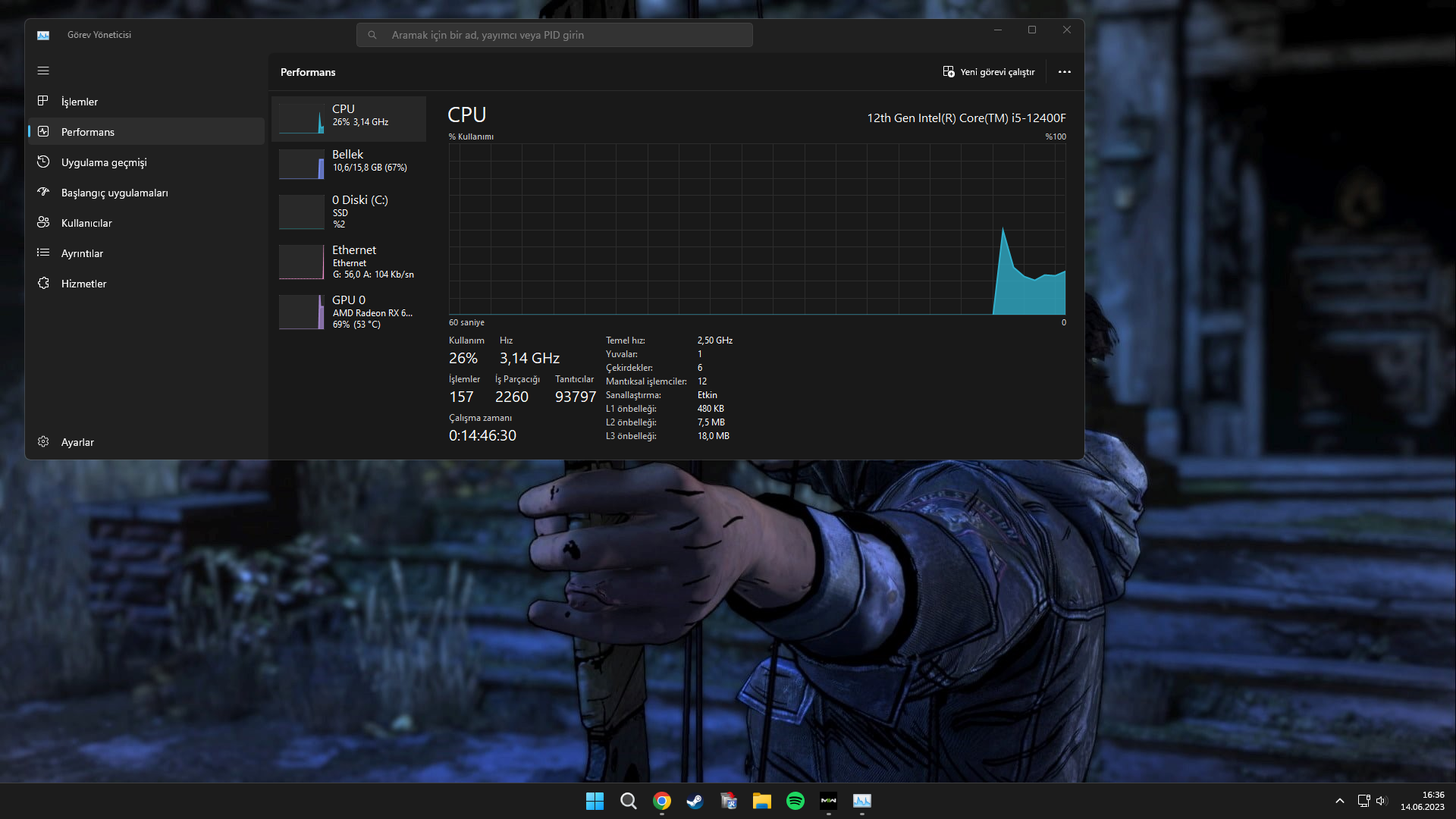Screen dimensions: 1456x819
Task: Open Ayarlar settings gear icon
Action: [43, 441]
